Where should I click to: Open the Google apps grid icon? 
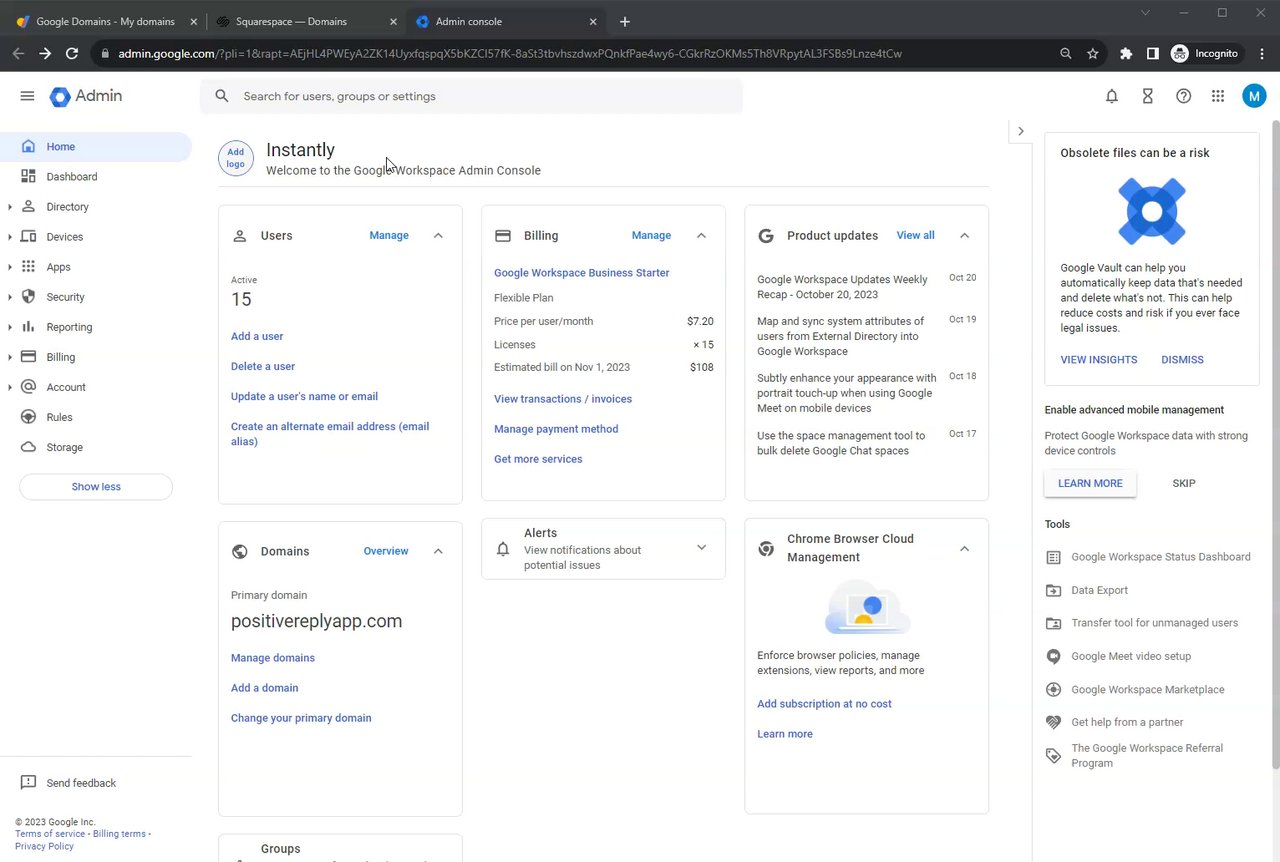pos(1217,96)
